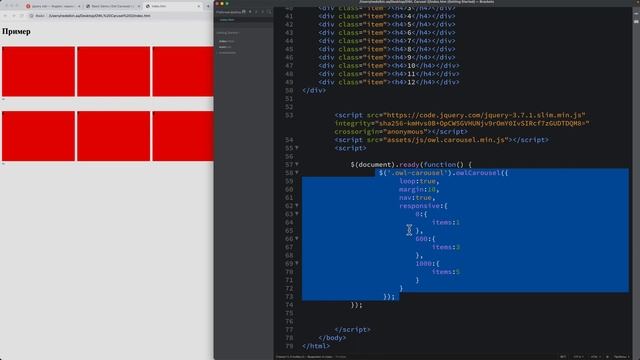Click second red carousel item in top row
Image resolution: width=640 pixels, height=360 pixels.
click(x=113, y=71)
